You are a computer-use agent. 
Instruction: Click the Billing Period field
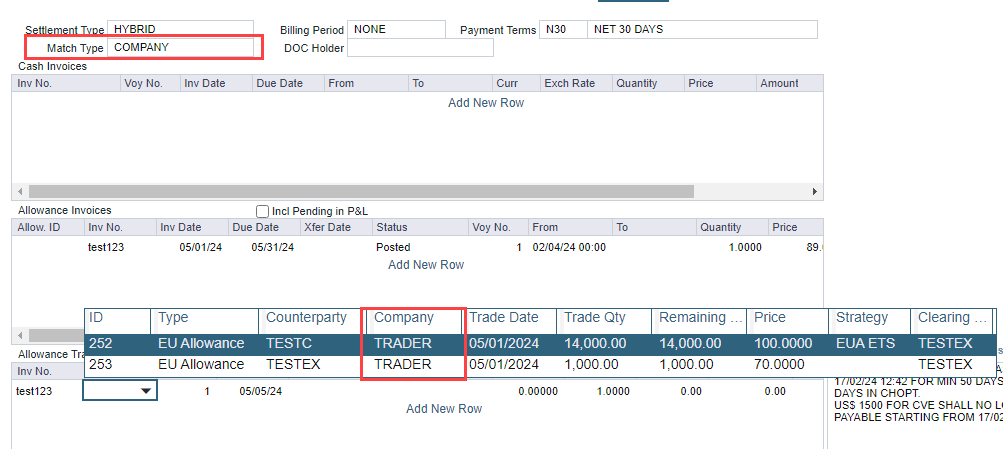tap(397, 29)
